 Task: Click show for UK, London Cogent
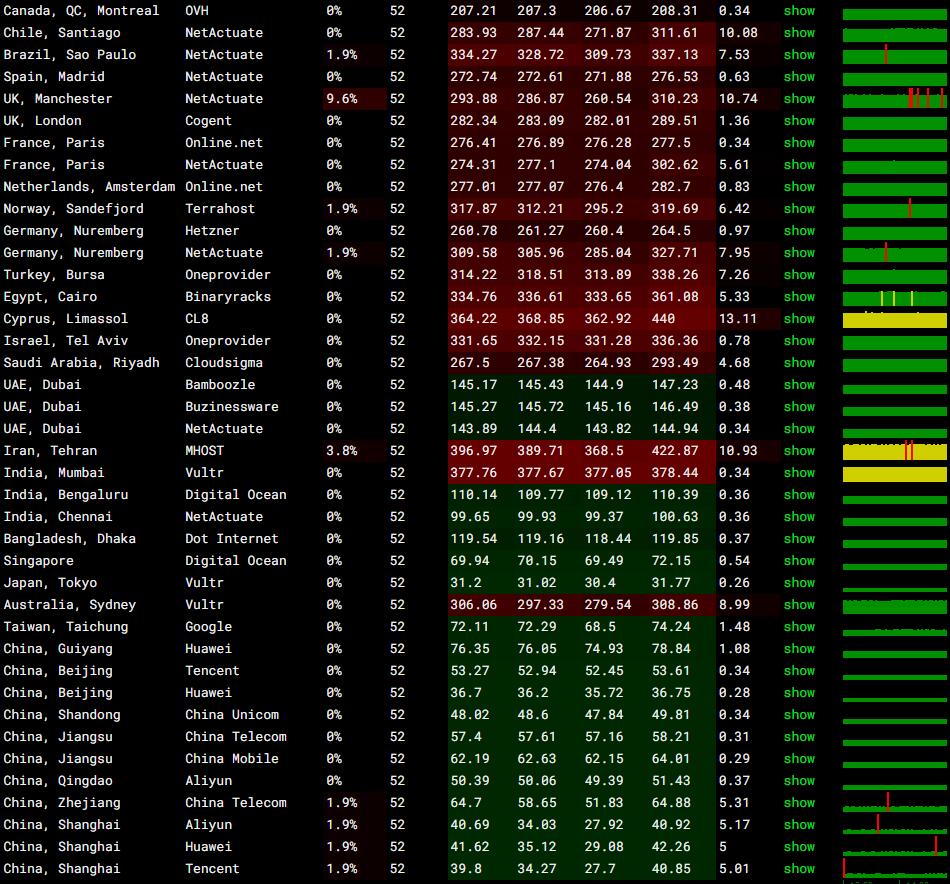click(799, 121)
